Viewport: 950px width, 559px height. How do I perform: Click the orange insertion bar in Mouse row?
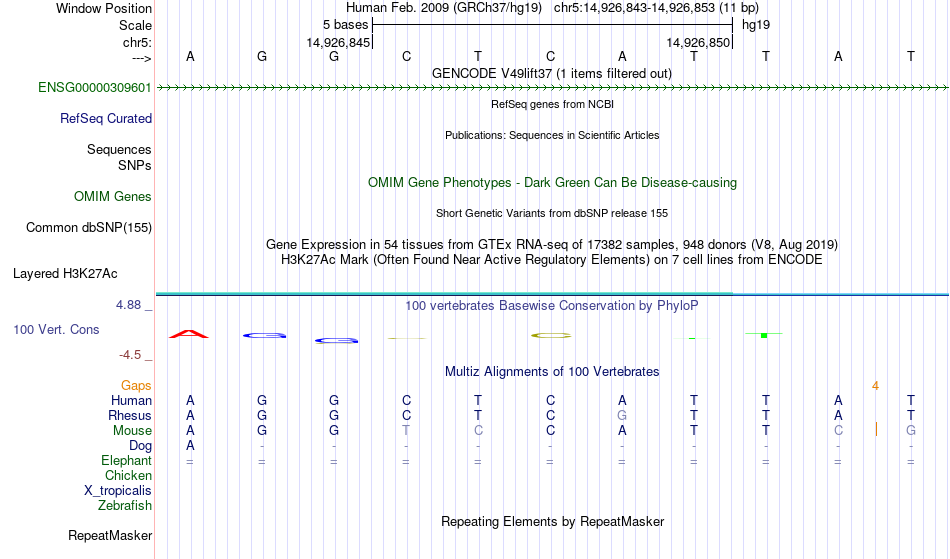tap(876, 429)
